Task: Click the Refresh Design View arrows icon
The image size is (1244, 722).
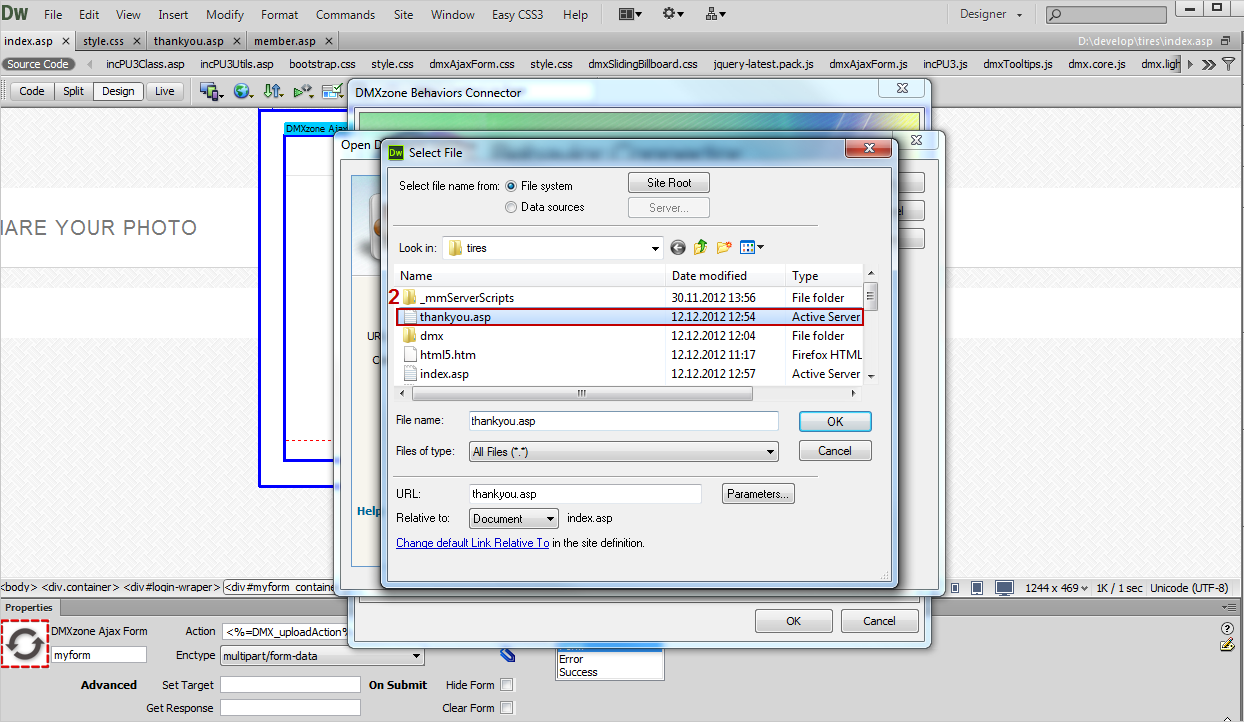Action: coord(273,91)
